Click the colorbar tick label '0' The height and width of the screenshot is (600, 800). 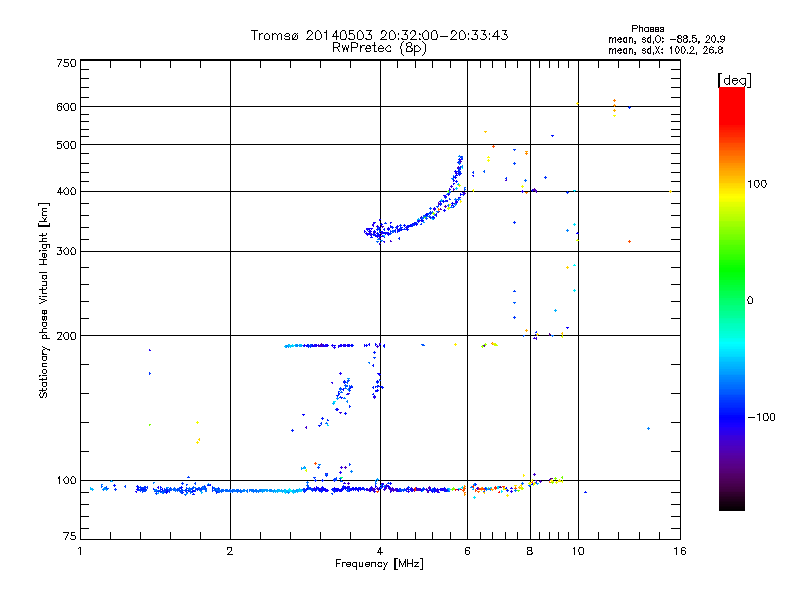pos(750,301)
